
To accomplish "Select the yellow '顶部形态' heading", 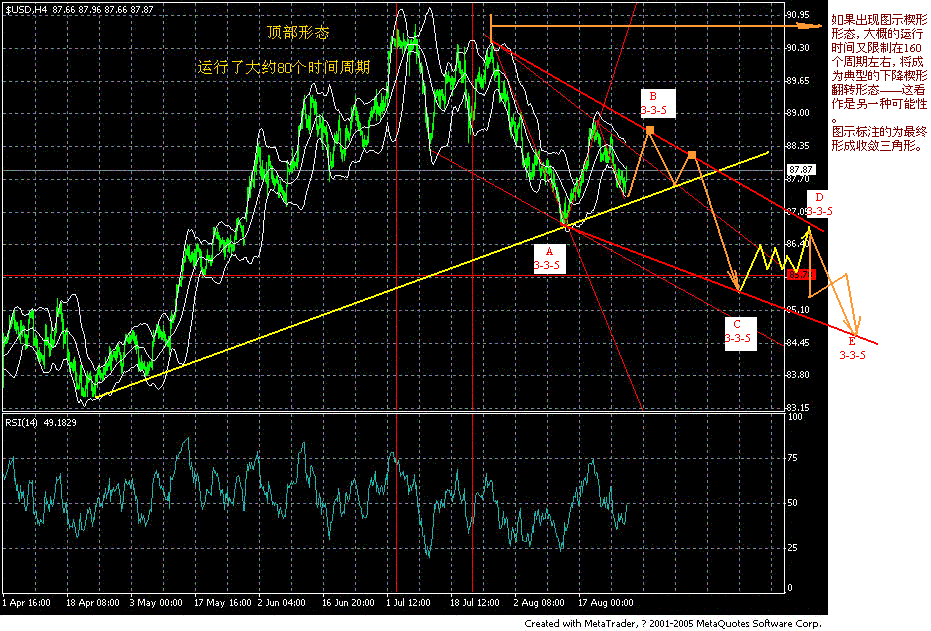I will (297, 33).
